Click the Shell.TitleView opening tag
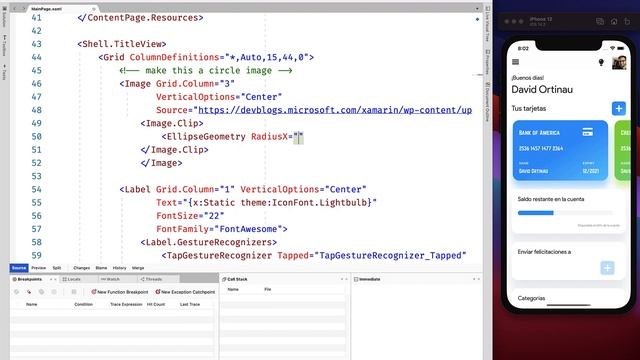 point(122,44)
